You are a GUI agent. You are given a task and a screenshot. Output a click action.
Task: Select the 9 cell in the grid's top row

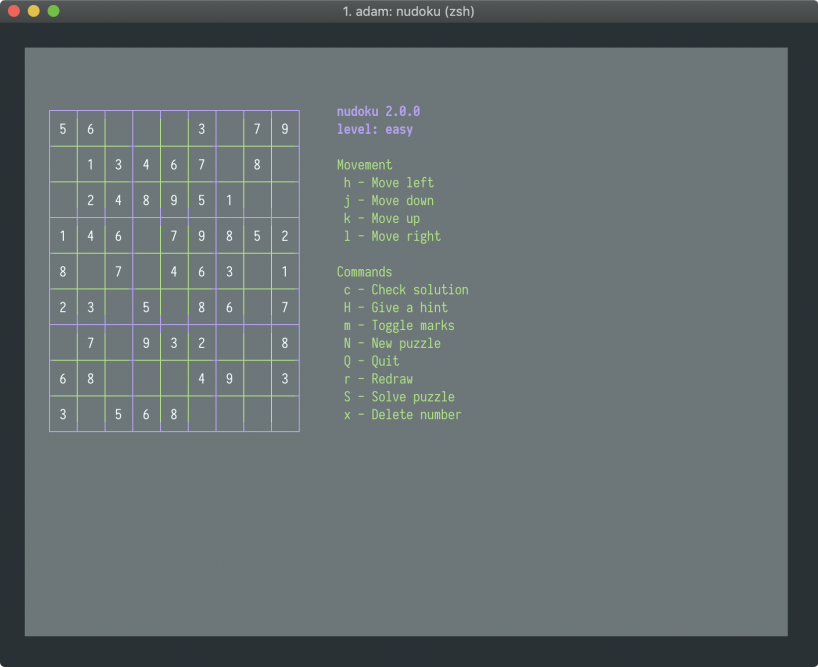[285, 129]
